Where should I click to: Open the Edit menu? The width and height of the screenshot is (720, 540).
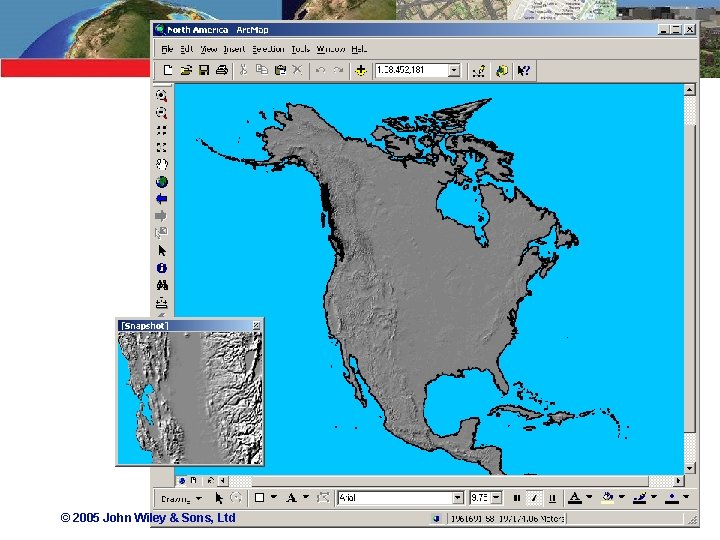click(x=186, y=49)
